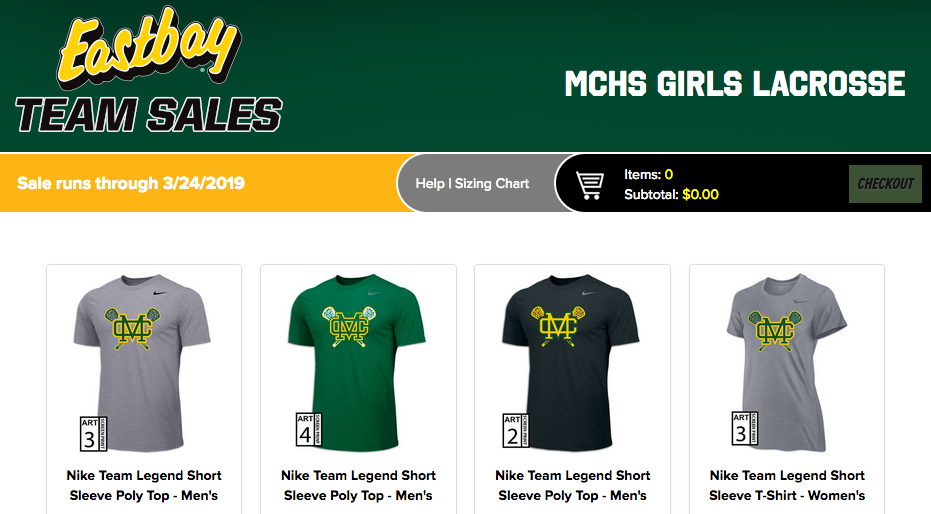
Task: Open the Legend Short Sleeve T-Shirt Women's title
Action: tap(787, 486)
